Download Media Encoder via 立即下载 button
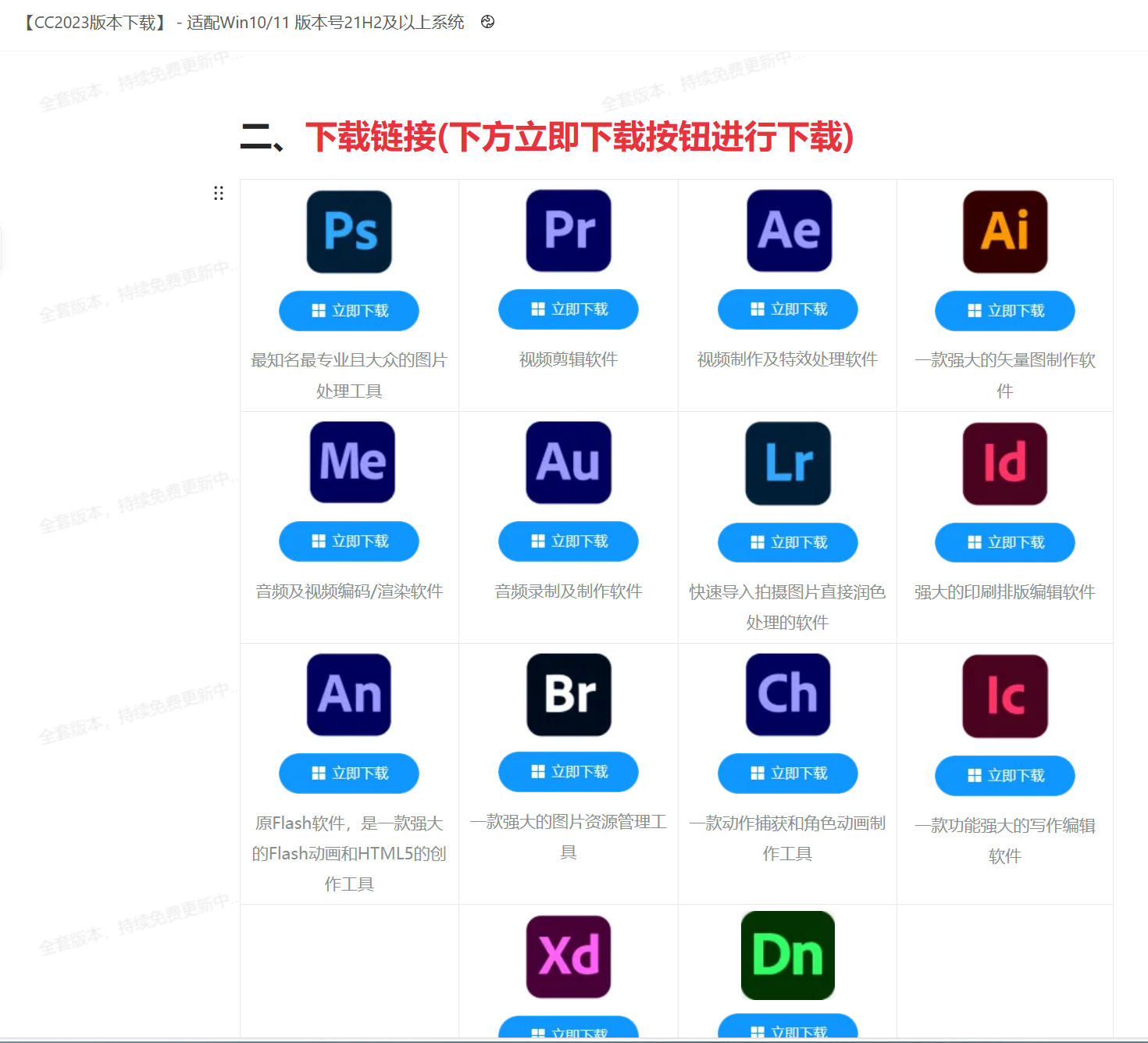This screenshot has height=1043, width=1148. (349, 541)
